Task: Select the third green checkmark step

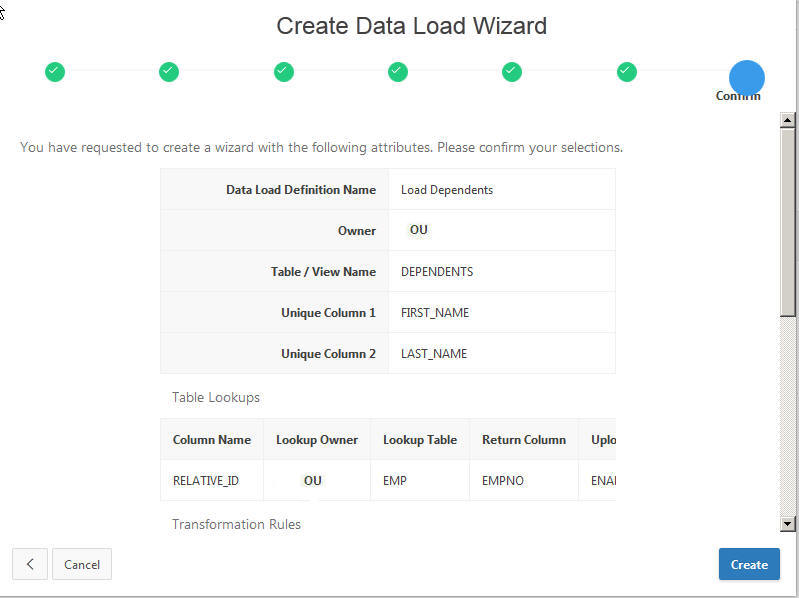Action: coord(284,71)
